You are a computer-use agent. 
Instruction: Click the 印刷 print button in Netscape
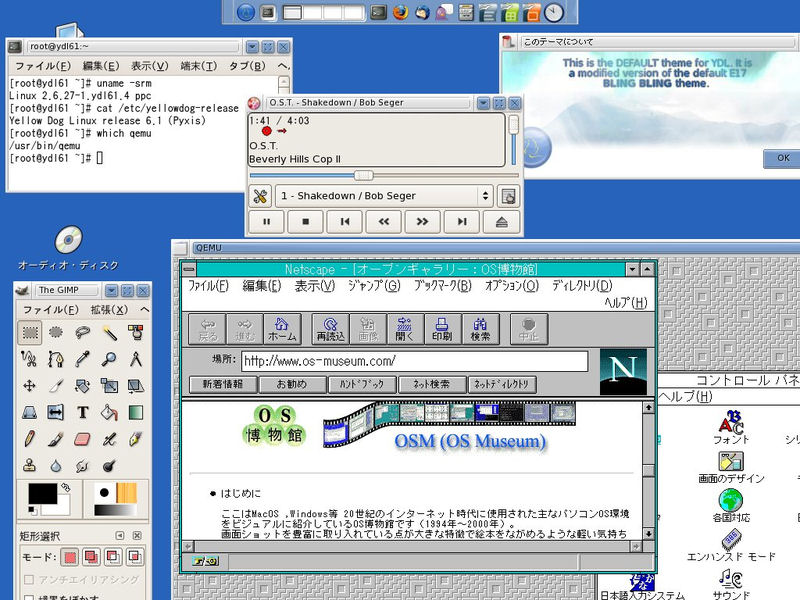pos(442,329)
